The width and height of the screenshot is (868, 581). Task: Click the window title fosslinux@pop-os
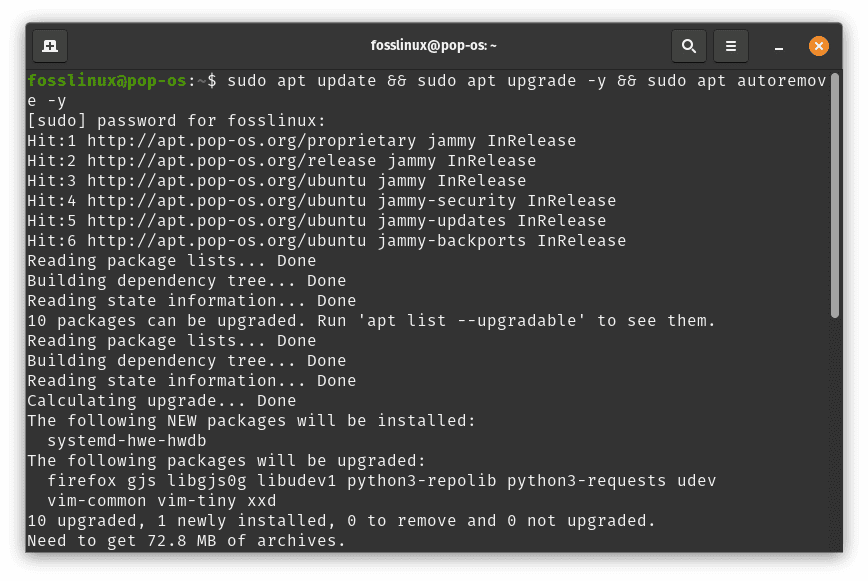point(433,45)
